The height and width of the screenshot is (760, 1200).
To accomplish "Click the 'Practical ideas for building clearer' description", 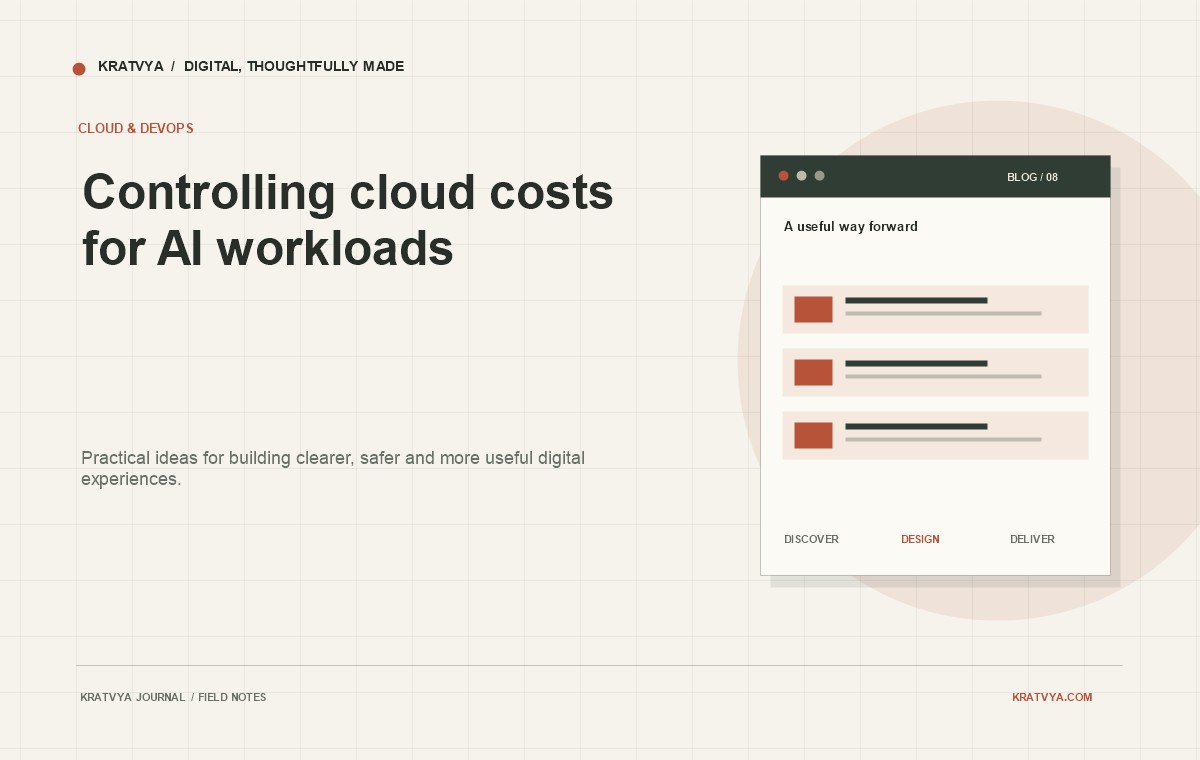I will (333, 468).
